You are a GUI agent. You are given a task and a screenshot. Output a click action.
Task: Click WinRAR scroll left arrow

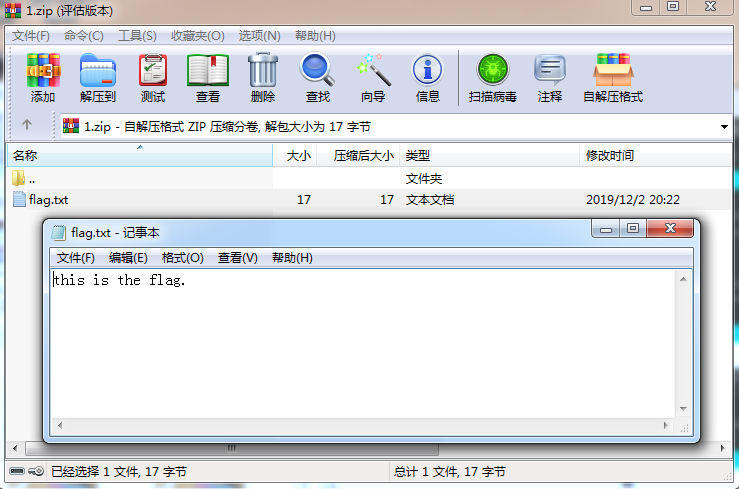point(15,448)
